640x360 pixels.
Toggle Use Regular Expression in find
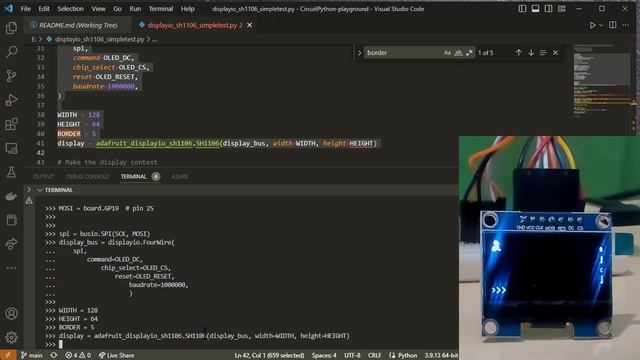click(x=469, y=53)
